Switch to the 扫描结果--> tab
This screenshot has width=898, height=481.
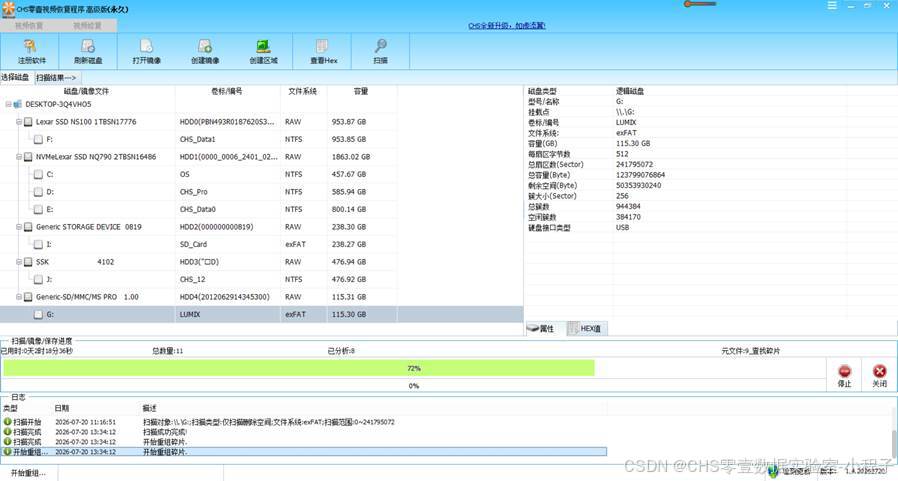pyautogui.click(x=57, y=77)
